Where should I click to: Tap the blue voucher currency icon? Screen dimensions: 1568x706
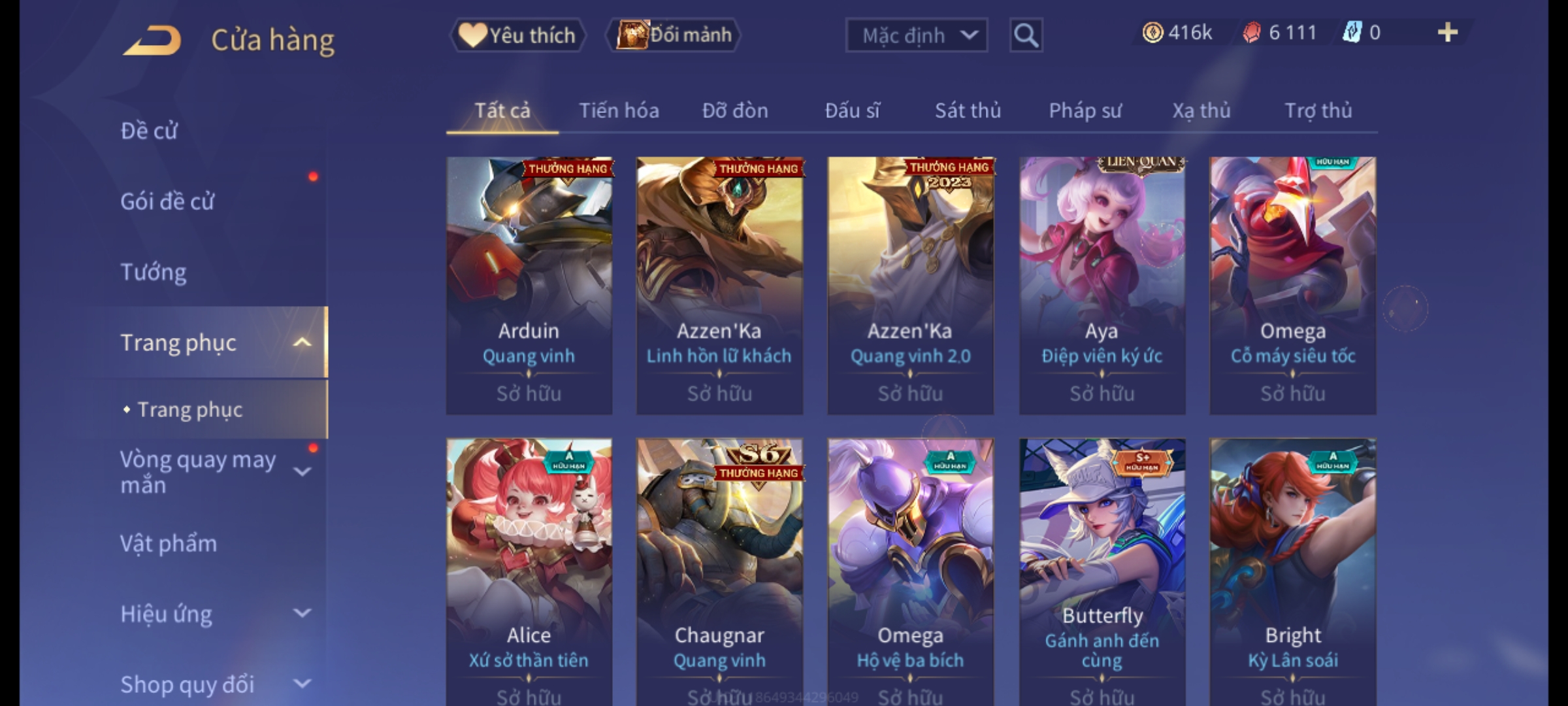tap(1352, 33)
